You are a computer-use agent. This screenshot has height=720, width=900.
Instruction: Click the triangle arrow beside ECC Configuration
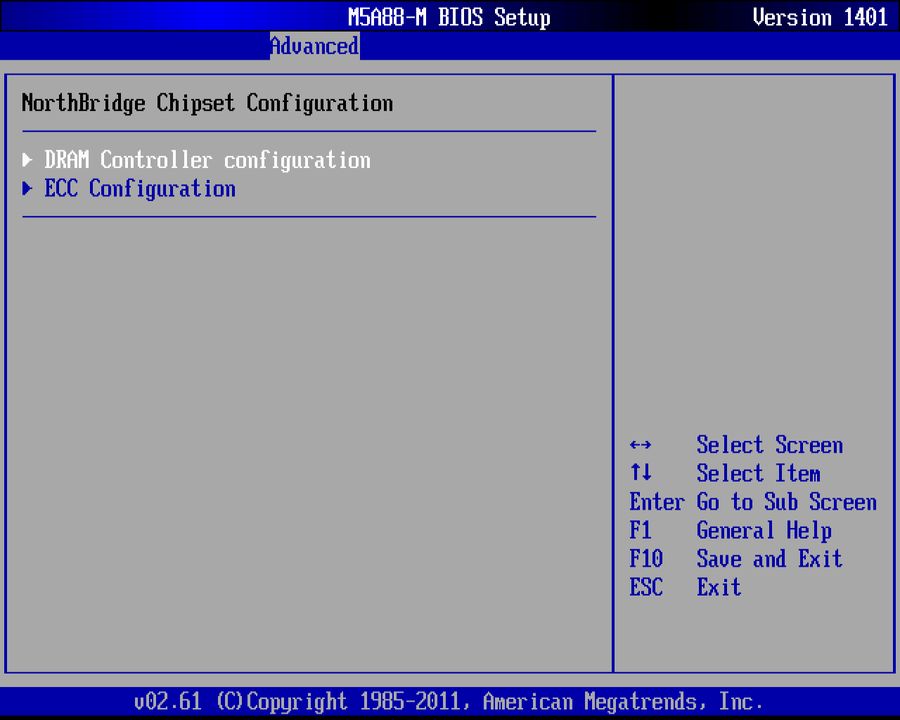tap(27, 188)
